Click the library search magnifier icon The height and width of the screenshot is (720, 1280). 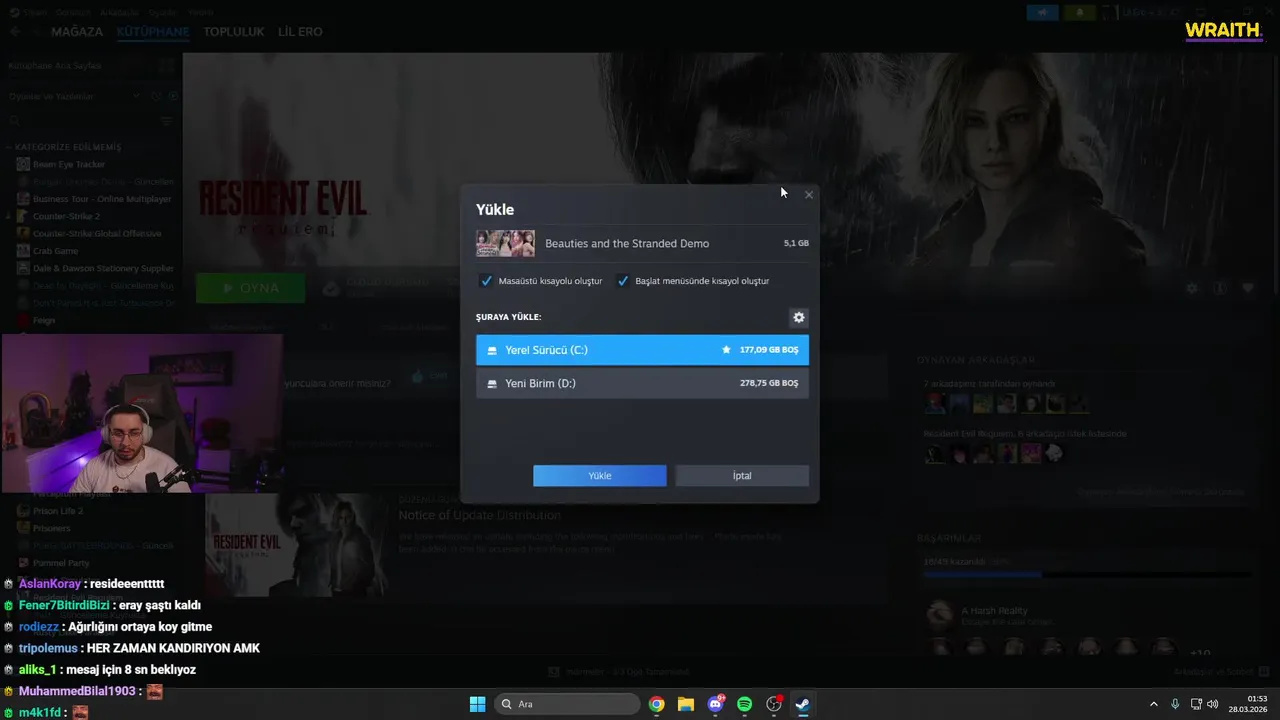[x=14, y=121]
